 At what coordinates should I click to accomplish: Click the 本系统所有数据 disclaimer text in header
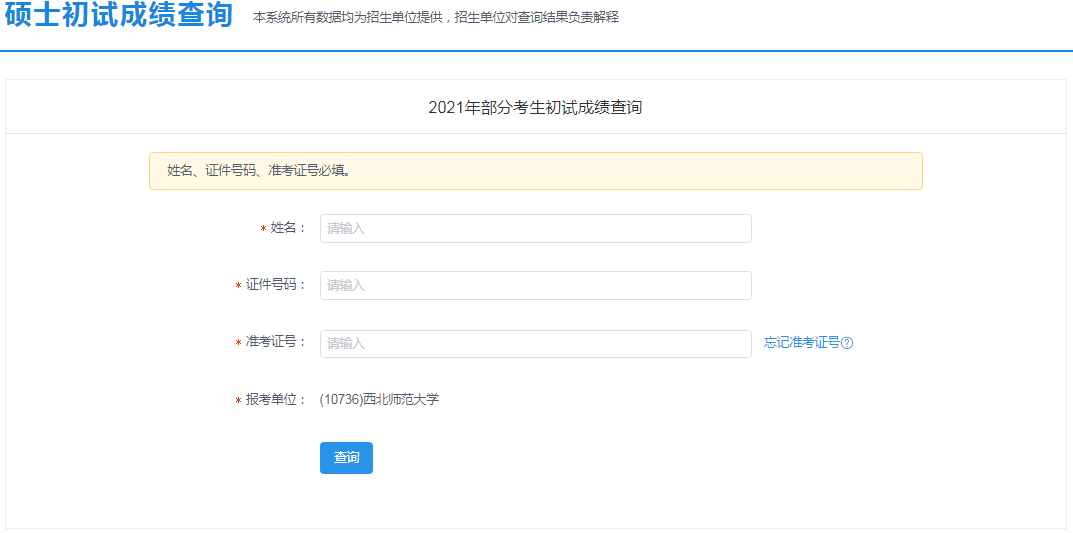436,18
